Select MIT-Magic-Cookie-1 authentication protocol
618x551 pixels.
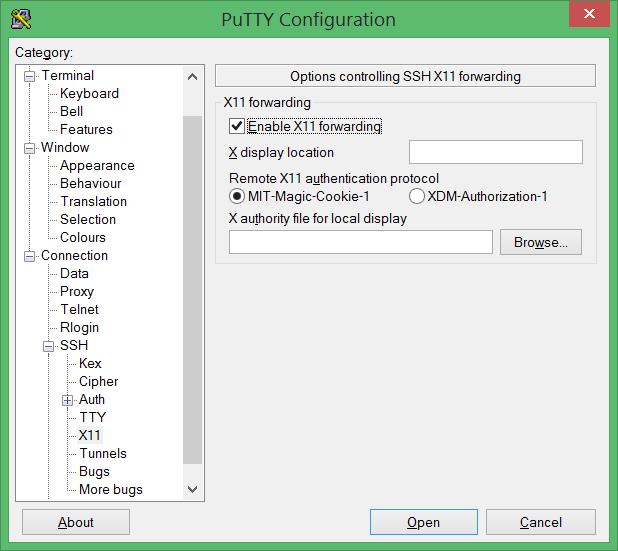tap(236, 196)
